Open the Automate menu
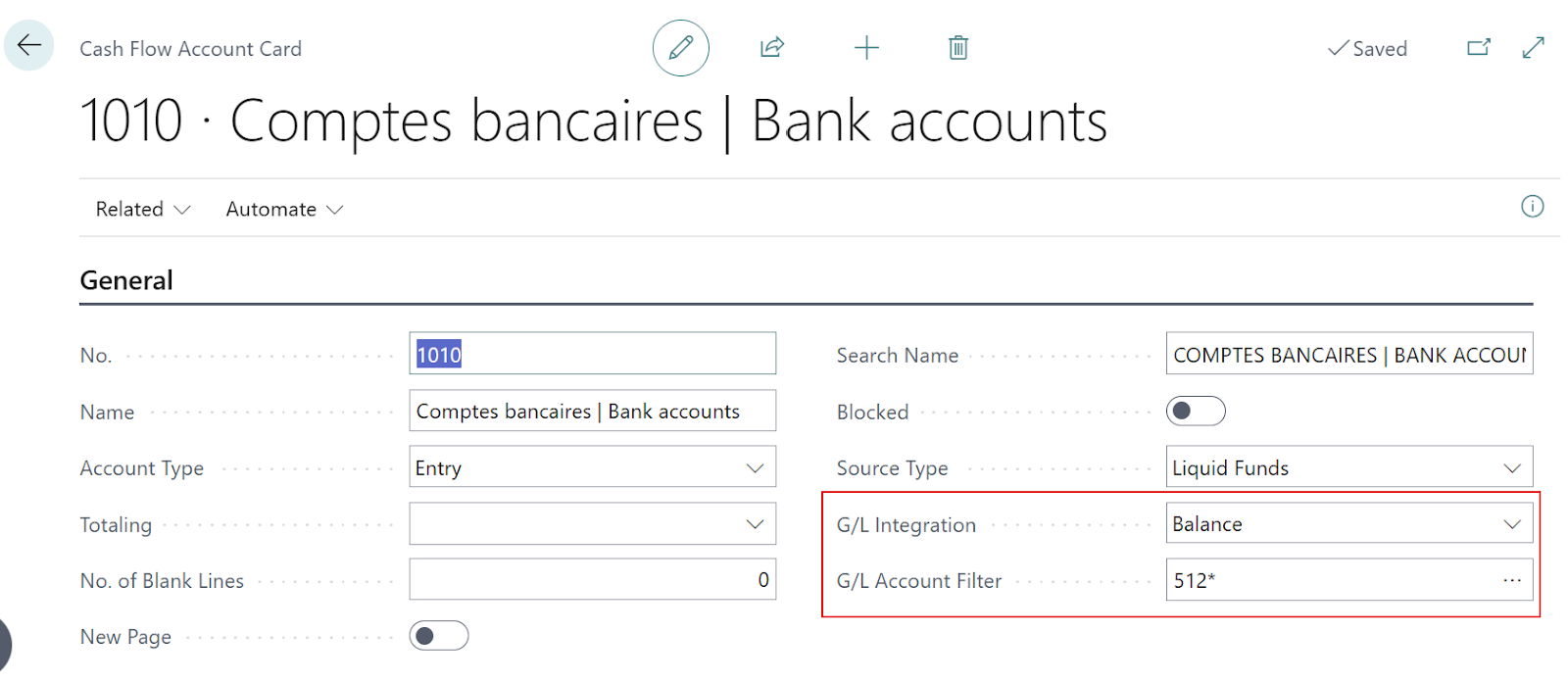The image size is (1568, 682). click(x=284, y=210)
